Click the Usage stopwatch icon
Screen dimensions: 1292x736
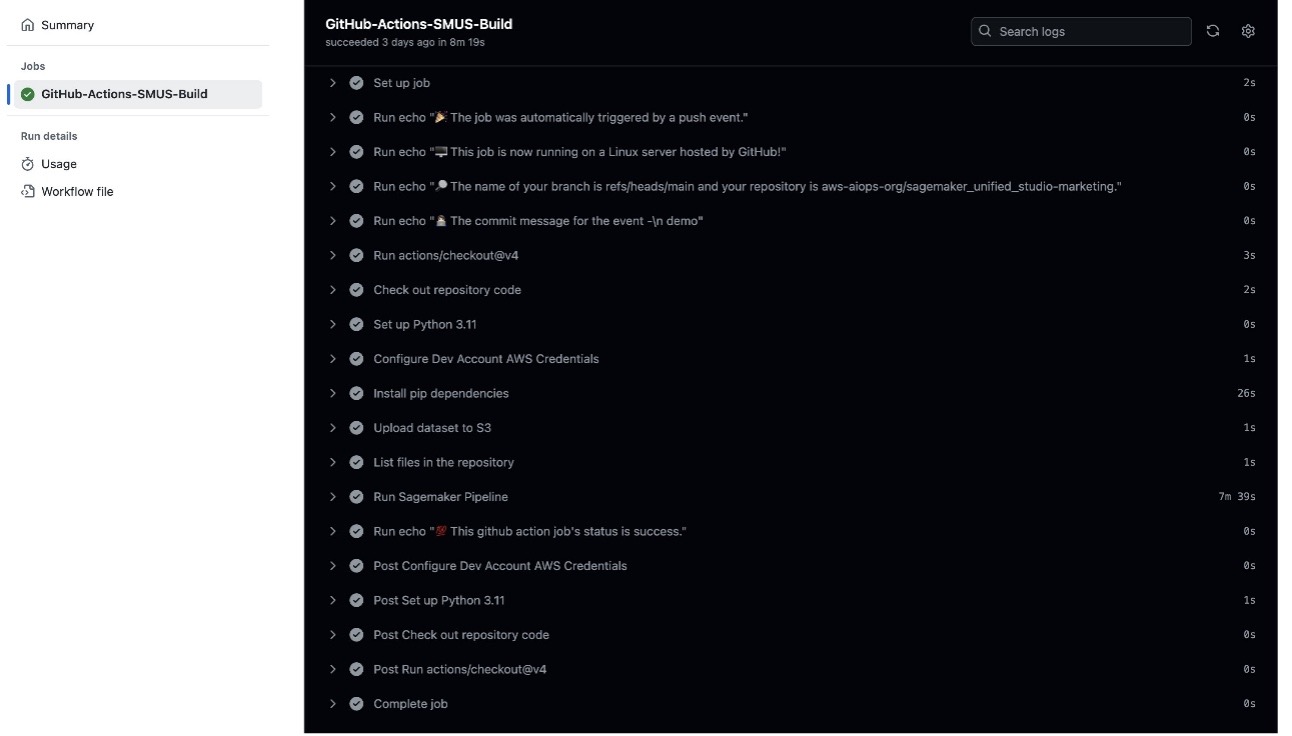point(28,164)
